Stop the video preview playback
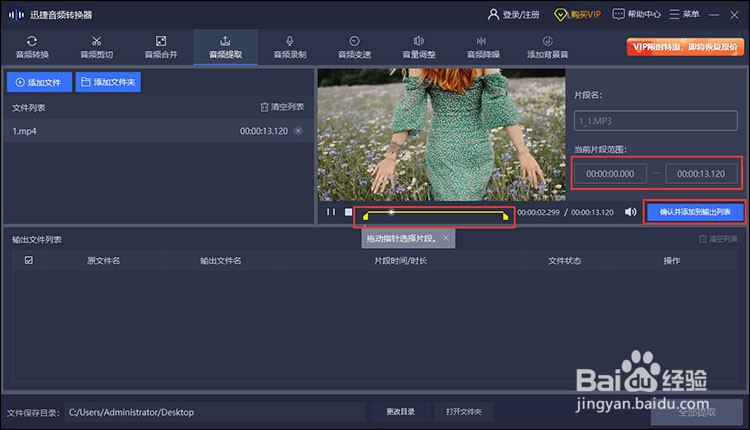 pos(349,212)
